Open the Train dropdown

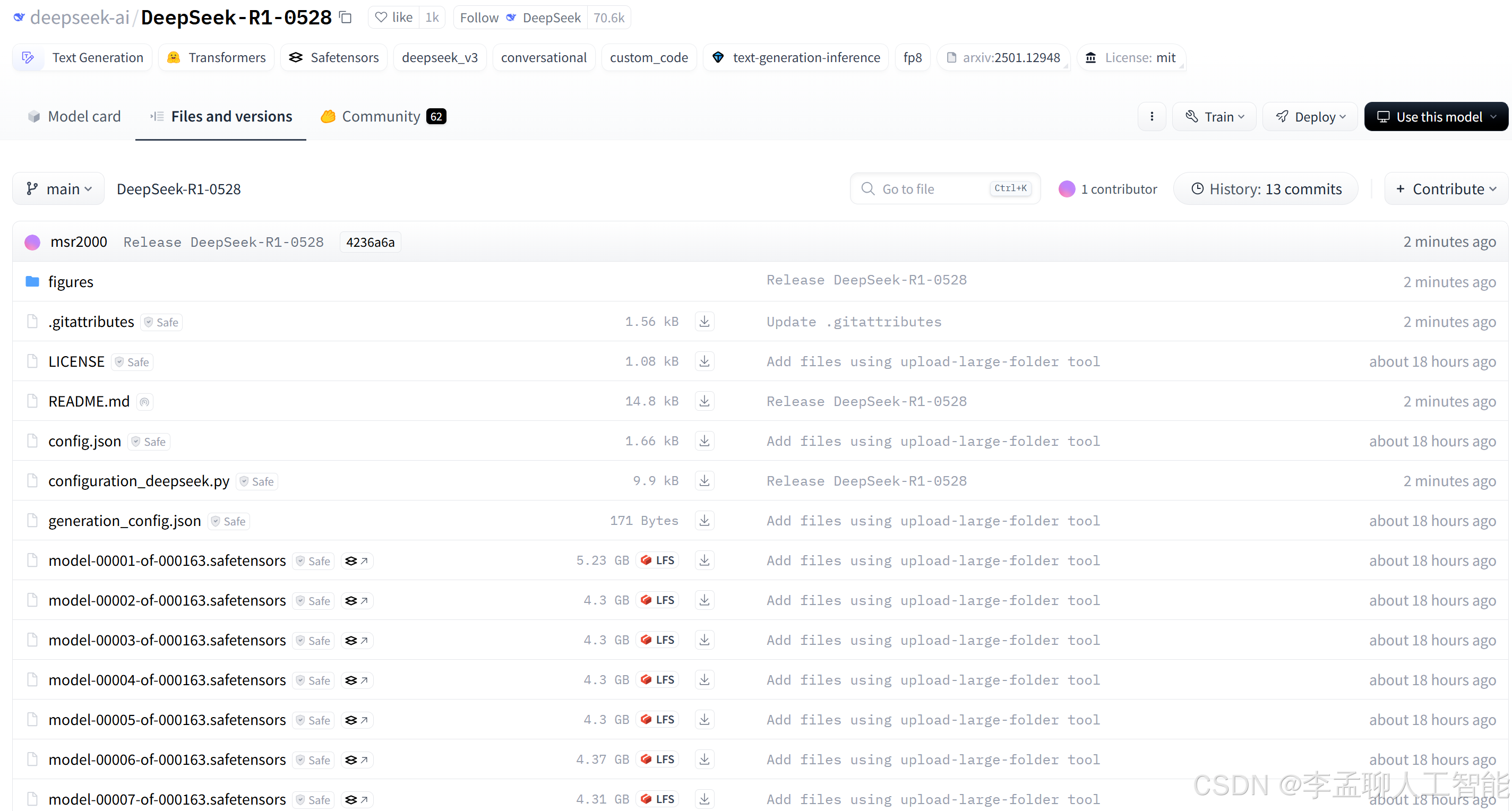click(x=1214, y=117)
